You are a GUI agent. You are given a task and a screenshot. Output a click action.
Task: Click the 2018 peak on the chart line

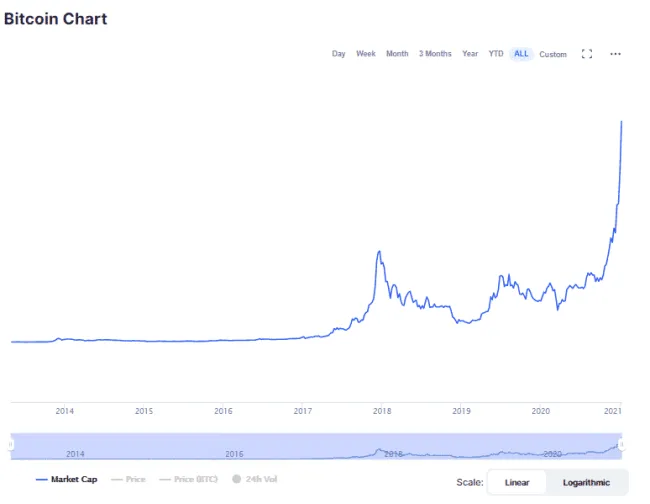tap(379, 251)
